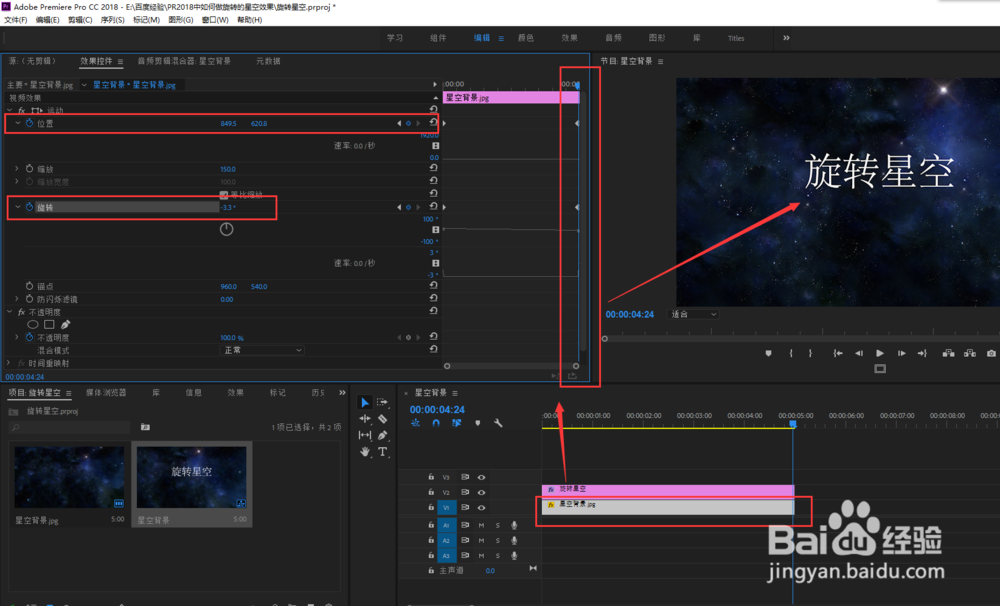Screen dimensions: 1000x606
Task: Switch to Audio Clip Mixer tab
Action: click(184, 61)
